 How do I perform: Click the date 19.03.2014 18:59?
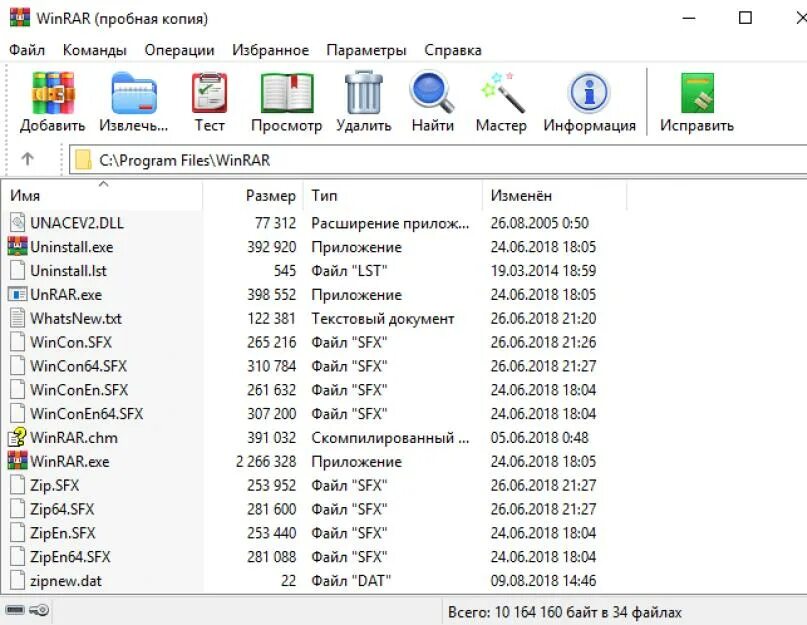pyautogui.click(x=543, y=271)
